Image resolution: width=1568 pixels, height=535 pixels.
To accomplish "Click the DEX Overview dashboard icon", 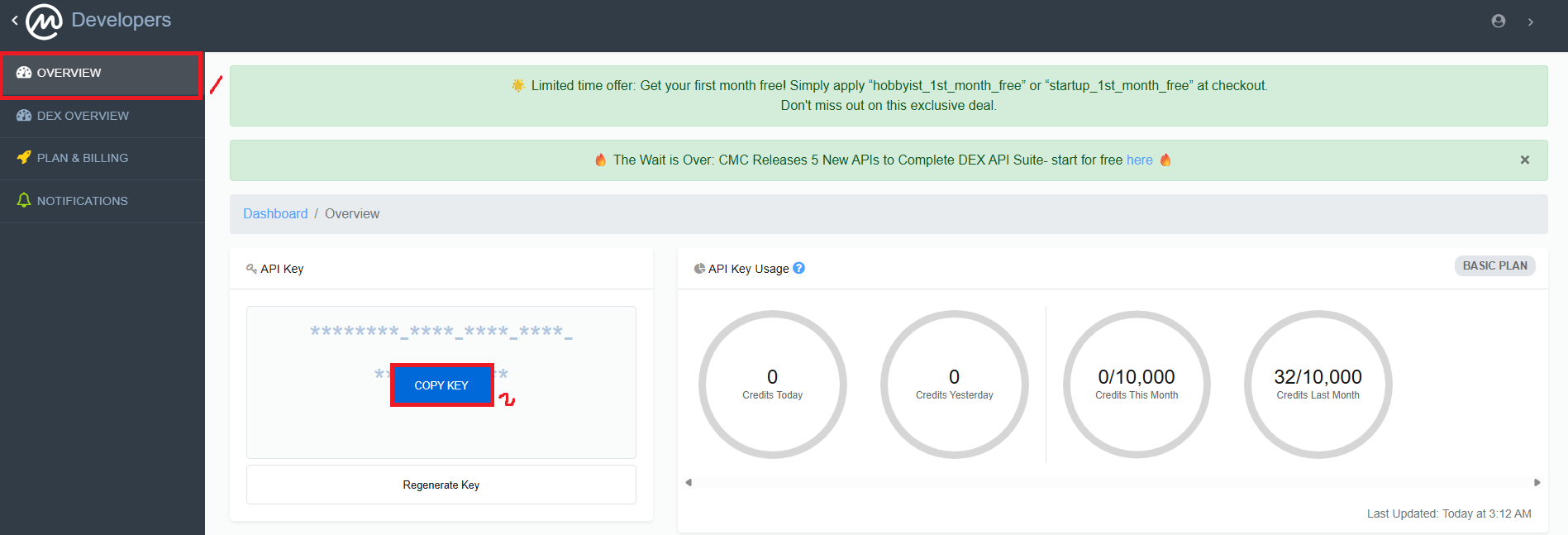I will pos(24,116).
